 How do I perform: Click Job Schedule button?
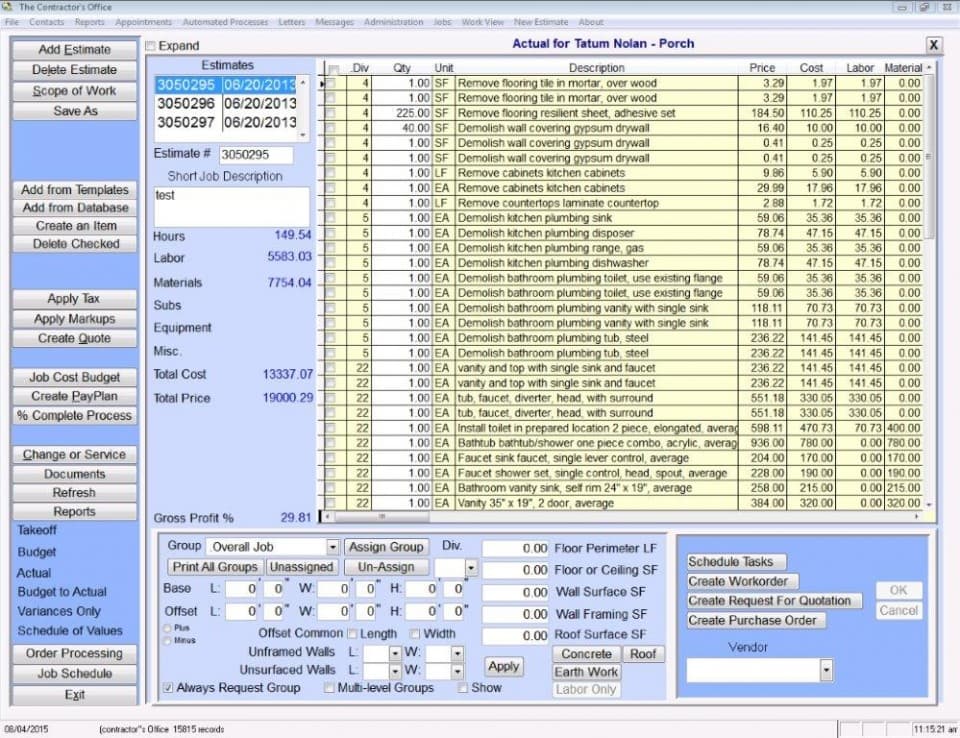75,674
